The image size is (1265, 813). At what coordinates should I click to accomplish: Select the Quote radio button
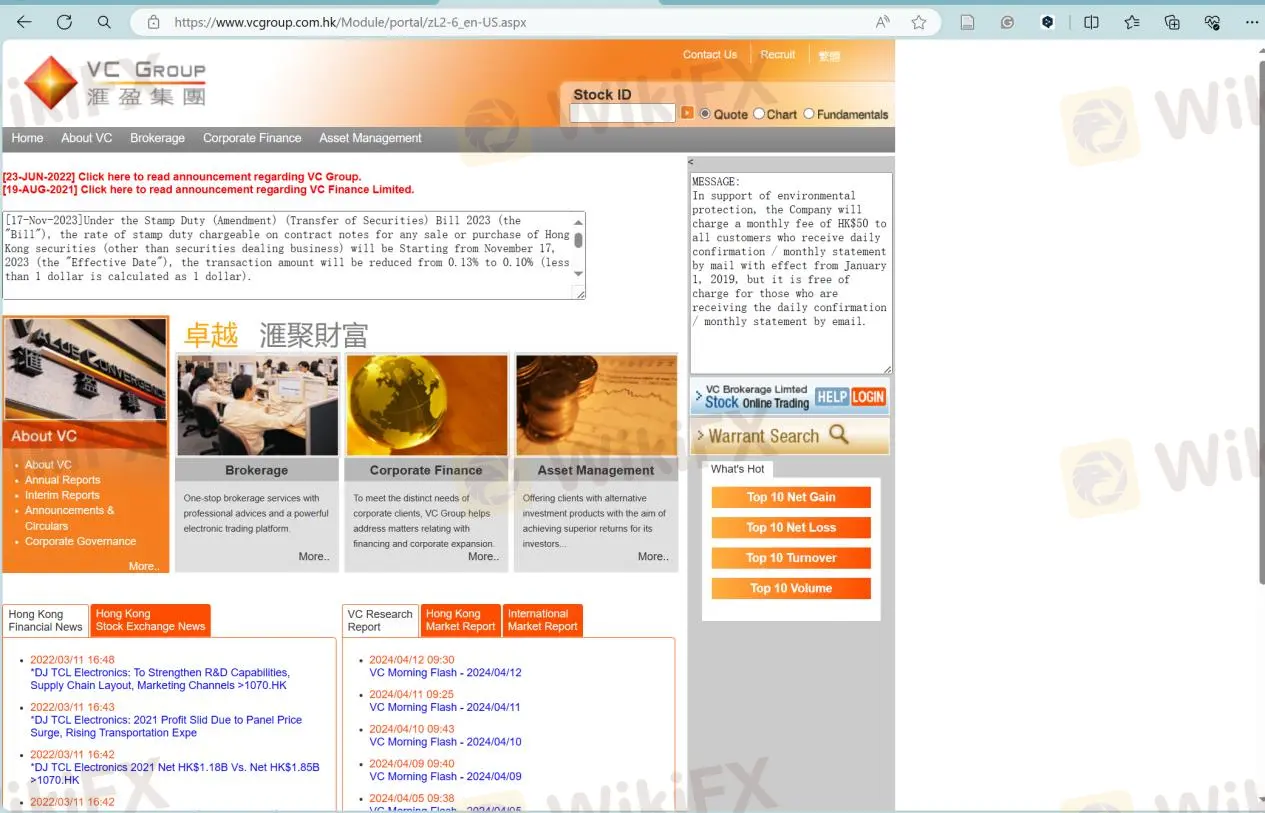point(705,114)
